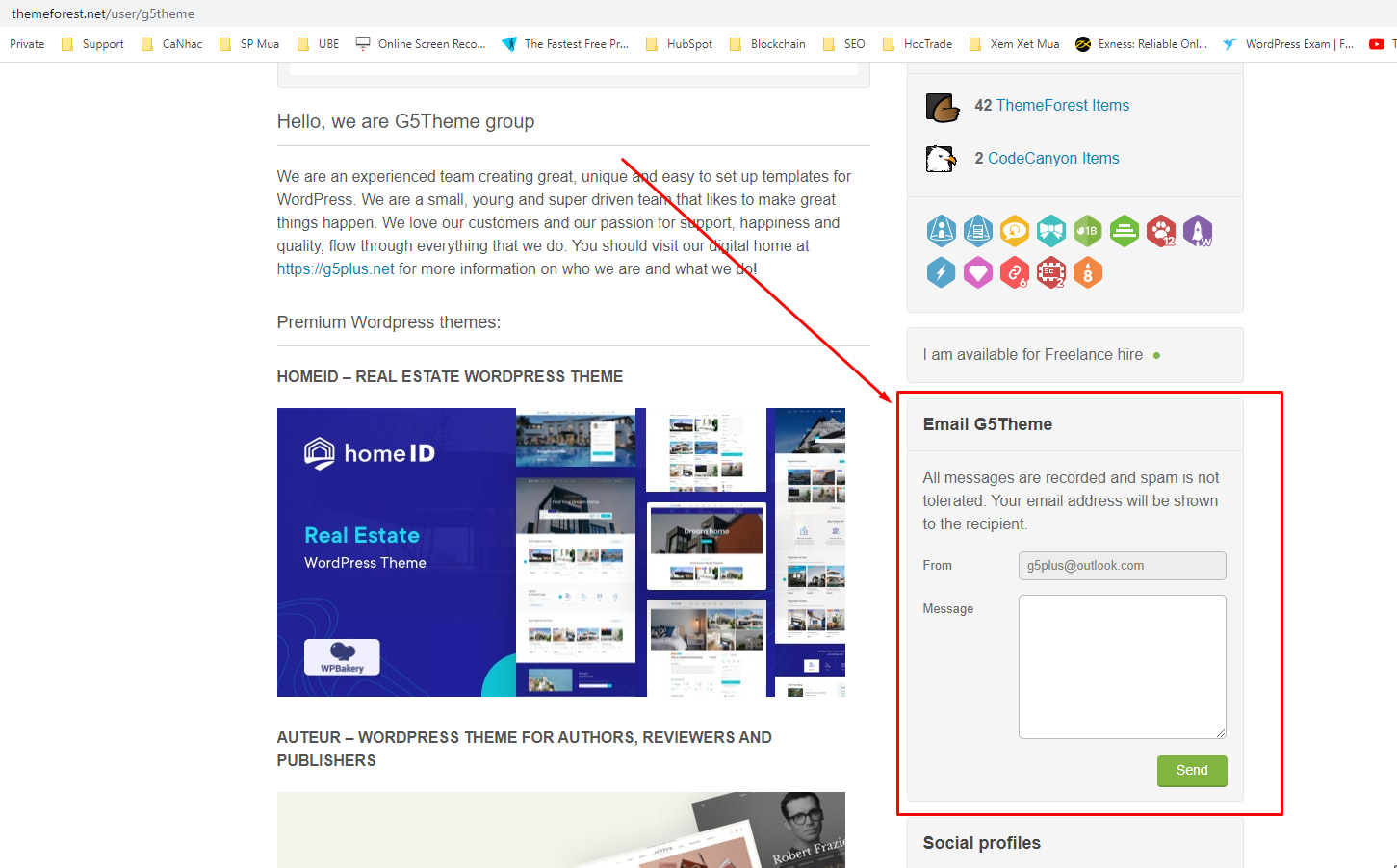Click the blue person-in-dome badge
1397x868 pixels.
click(x=942, y=231)
